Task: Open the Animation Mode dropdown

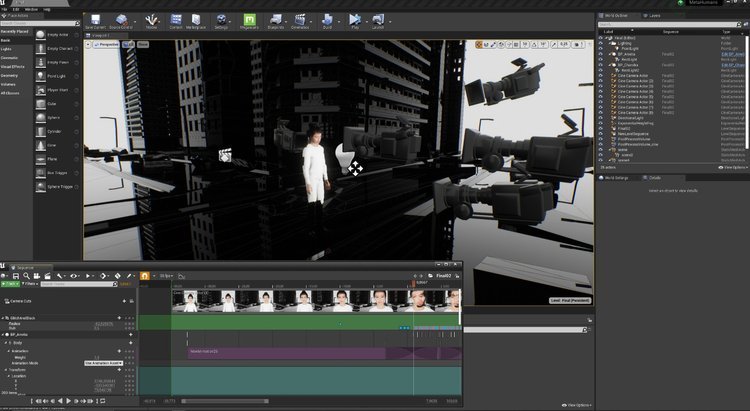Action: click(x=104, y=363)
